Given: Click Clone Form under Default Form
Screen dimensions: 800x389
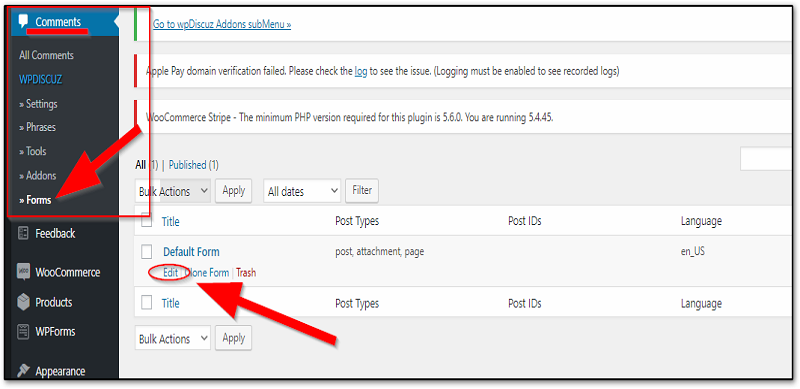Looking at the screenshot, I should 207,273.
